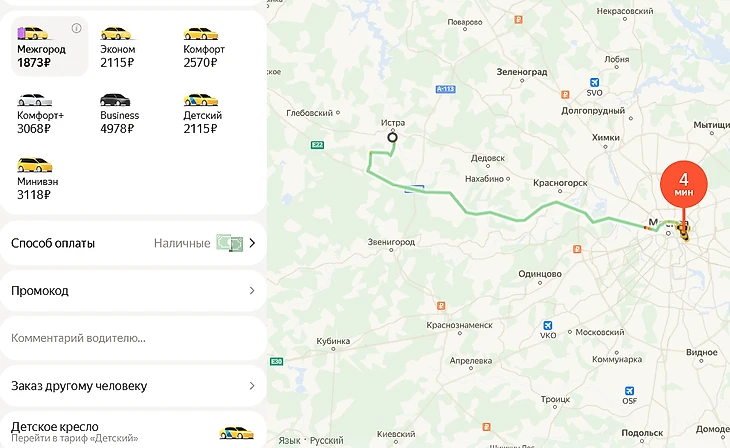
Task: Click the cash money icon in payment row
Action: 230,243
